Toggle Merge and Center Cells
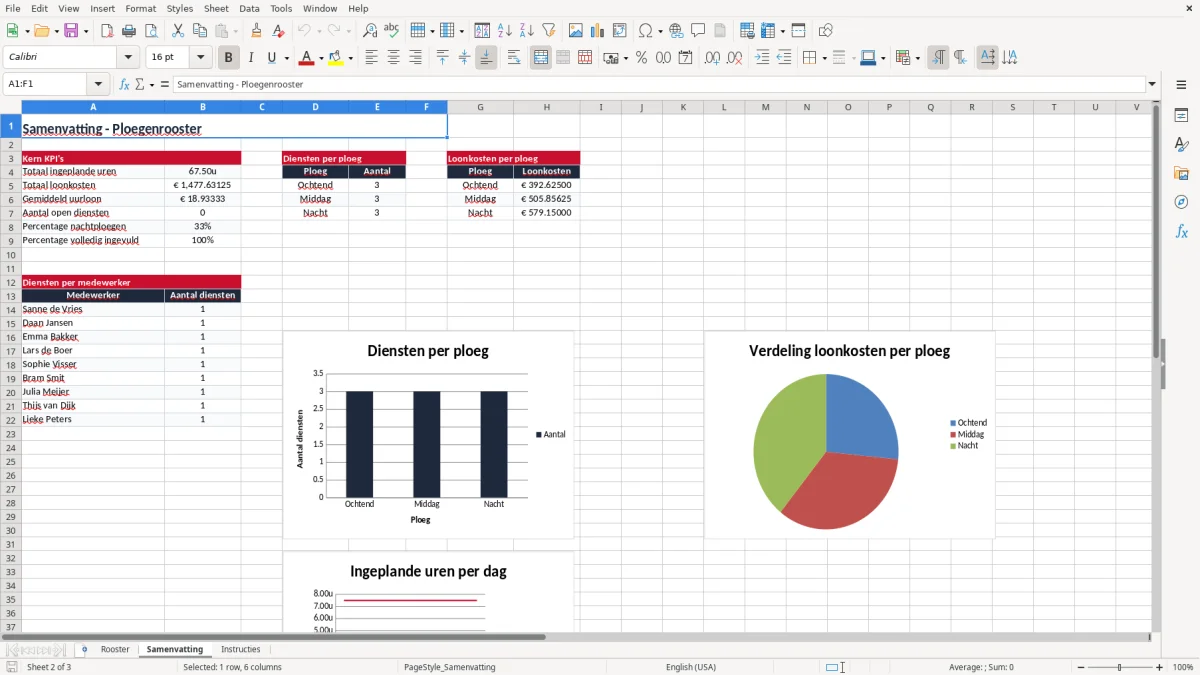Screen dimensions: 1200x675 (x=541, y=58)
